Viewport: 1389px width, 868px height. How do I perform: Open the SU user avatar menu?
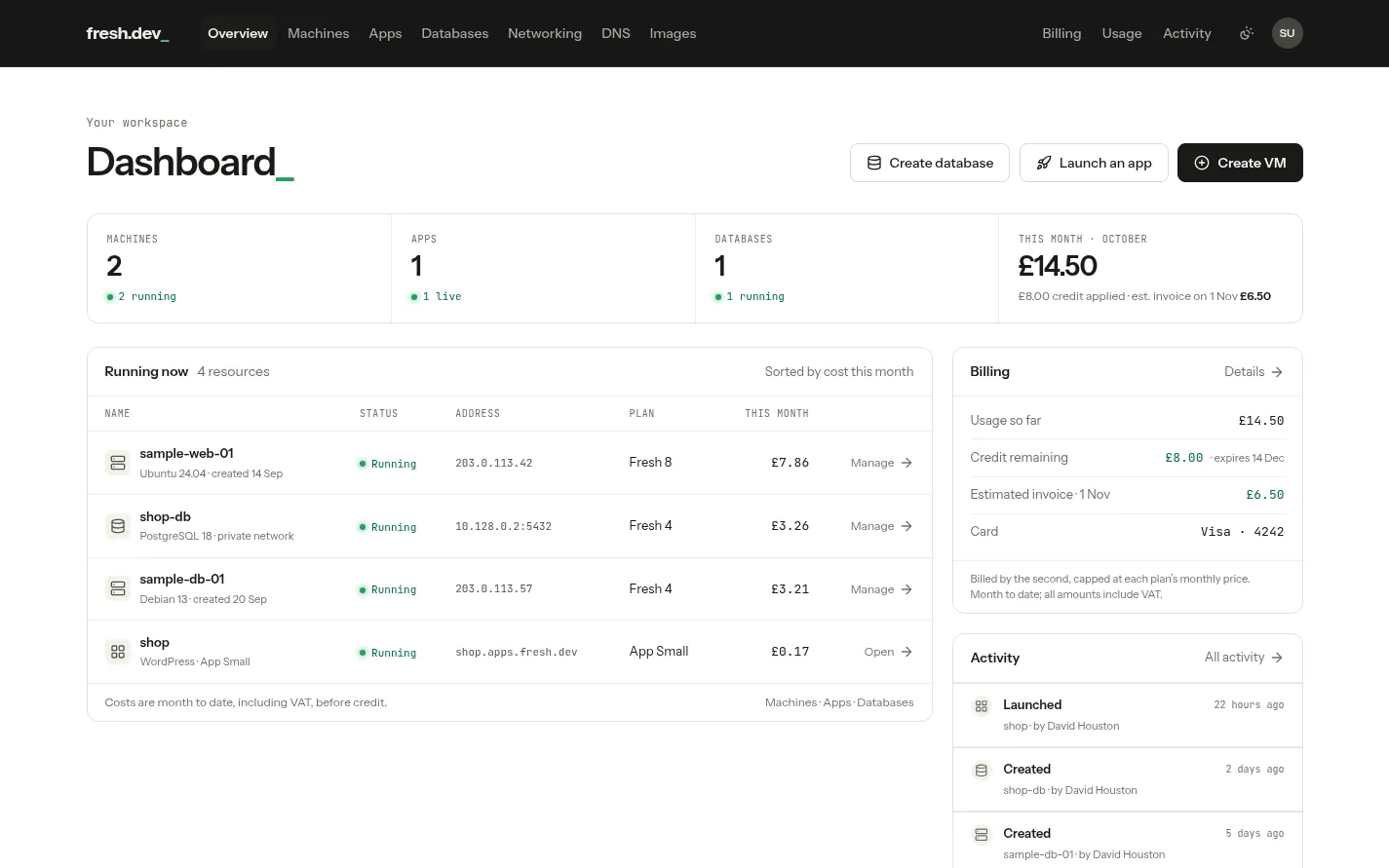(1287, 33)
